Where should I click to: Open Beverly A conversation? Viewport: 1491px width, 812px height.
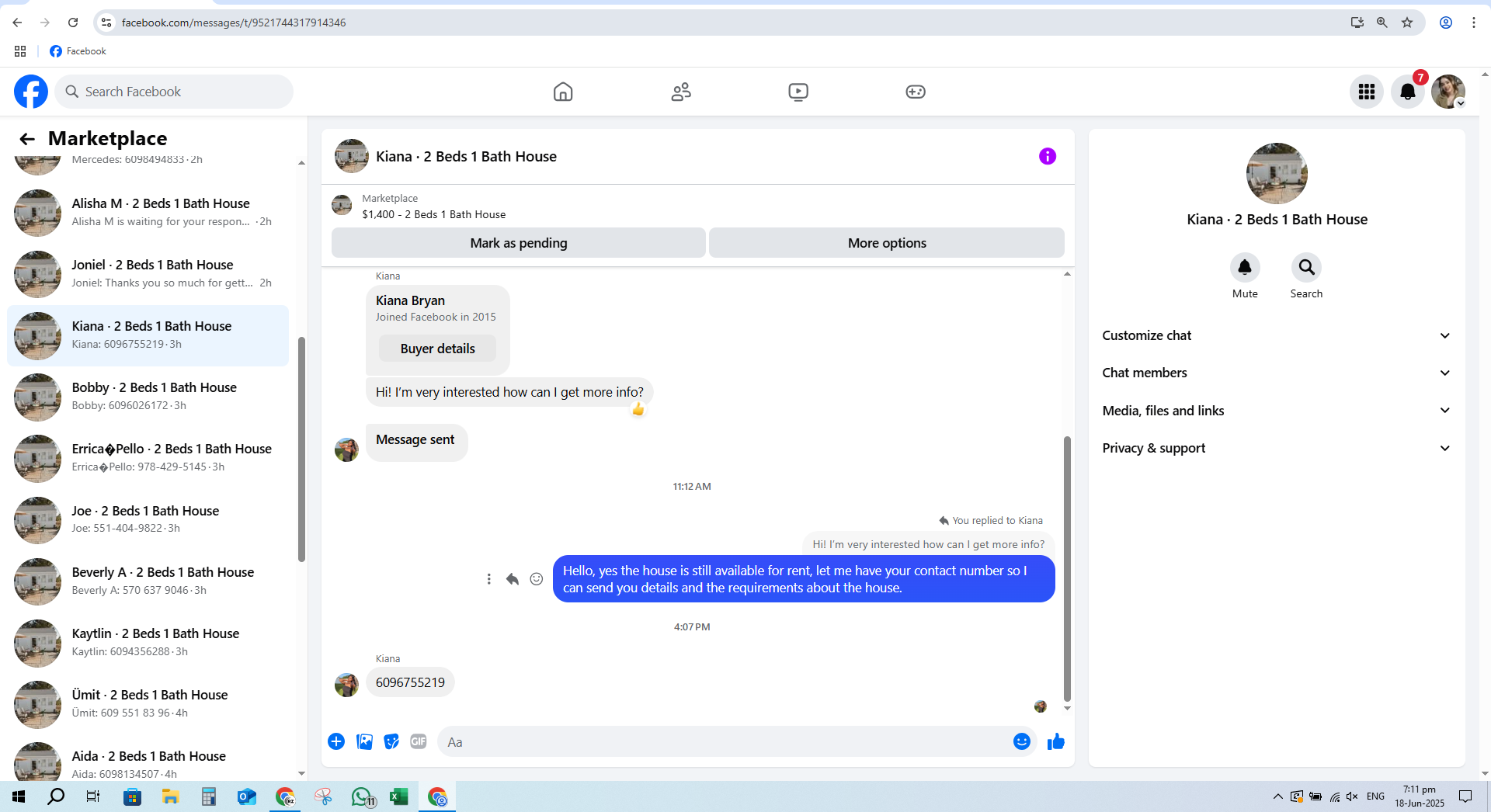148,581
